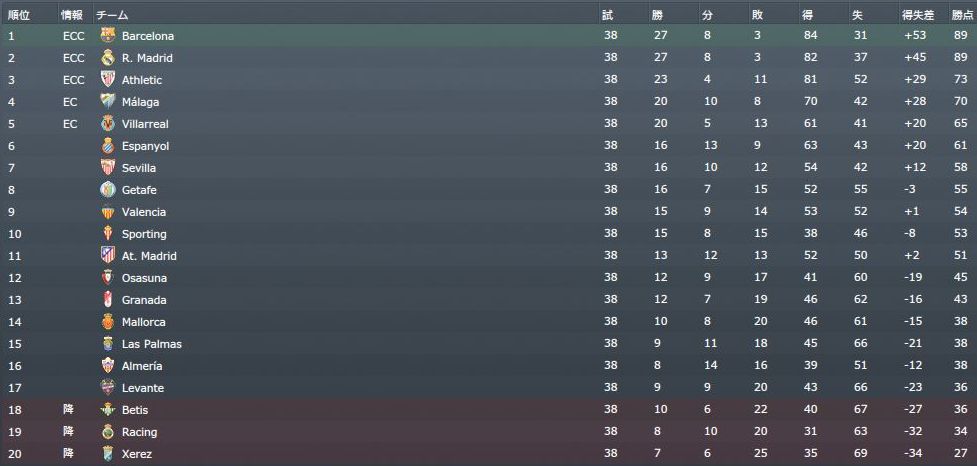Image resolution: width=977 pixels, height=466 pixels.
Task: Click the チーム column header
Action: coord(111,15)
